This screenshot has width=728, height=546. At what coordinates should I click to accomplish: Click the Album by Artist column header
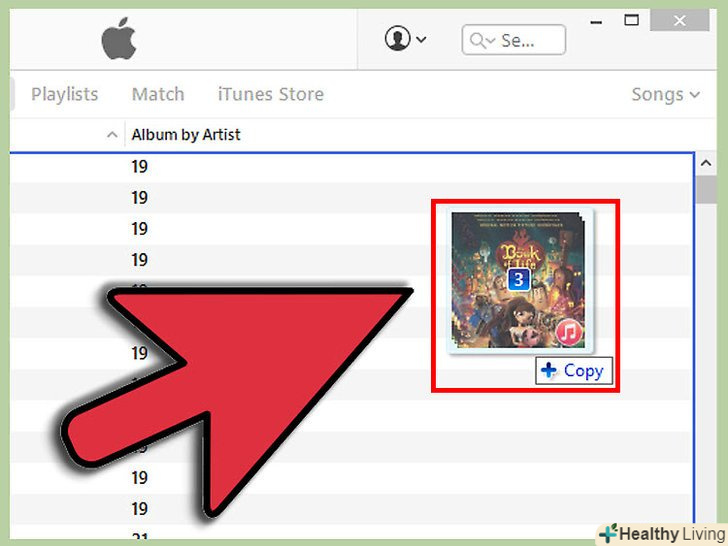click(186, 135)
